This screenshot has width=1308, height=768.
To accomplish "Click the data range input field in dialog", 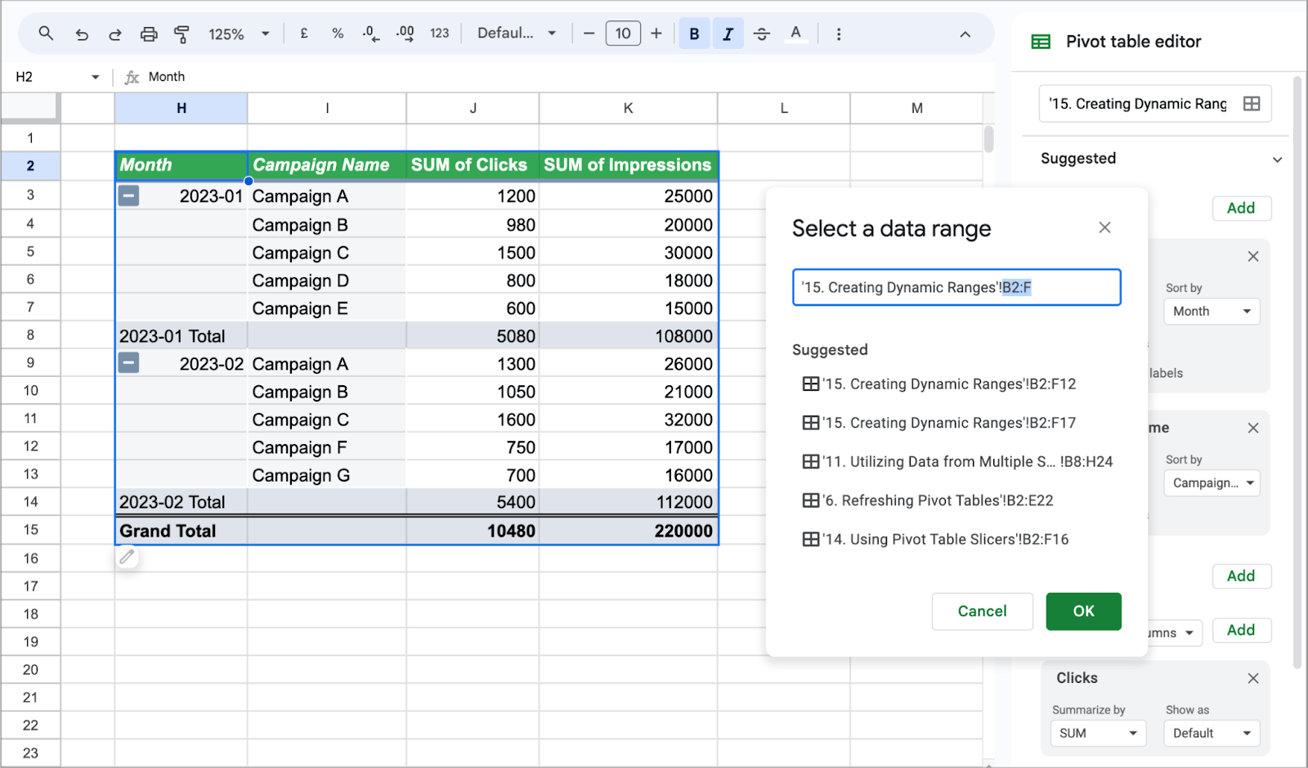I will point(956,287).
